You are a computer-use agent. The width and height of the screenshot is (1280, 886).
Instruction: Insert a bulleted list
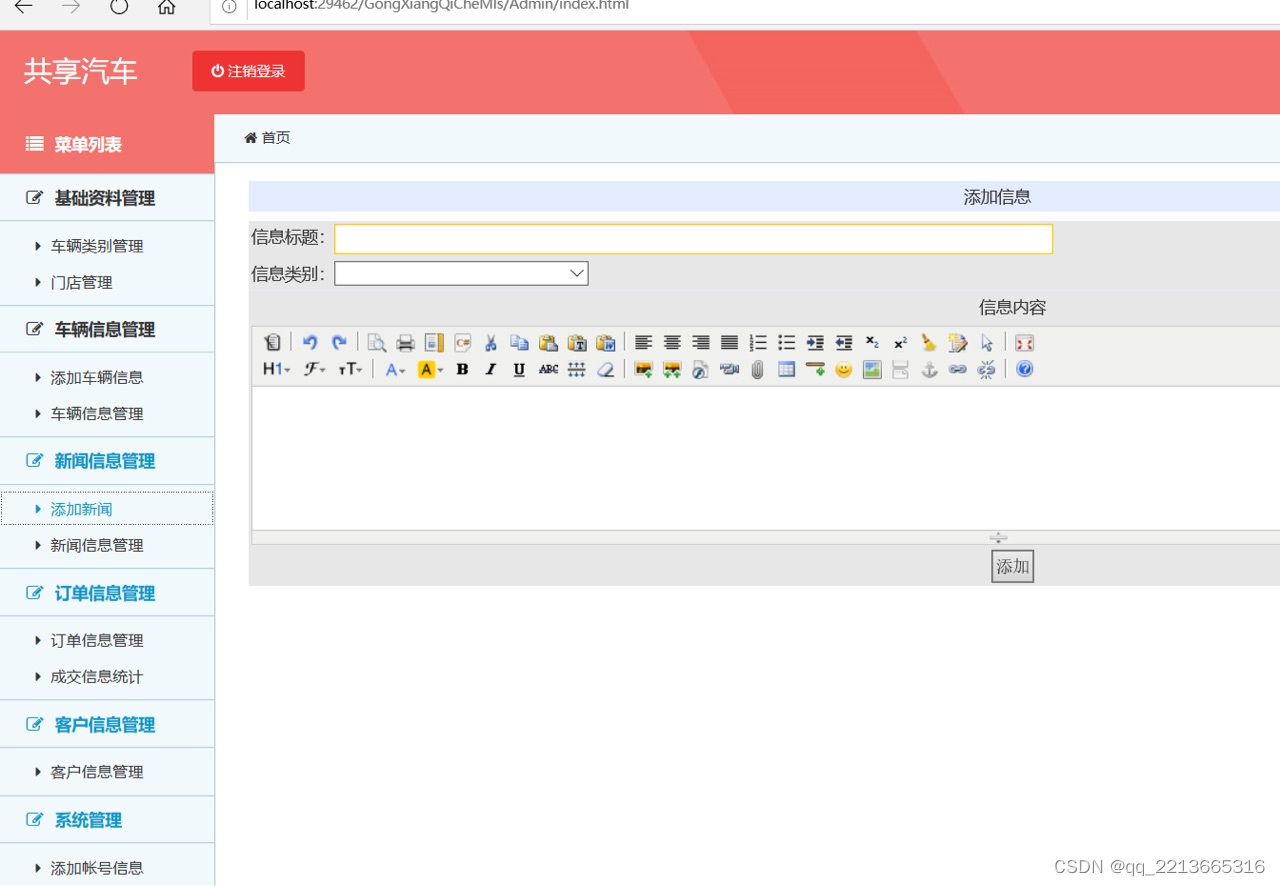[x=787, y=343]
